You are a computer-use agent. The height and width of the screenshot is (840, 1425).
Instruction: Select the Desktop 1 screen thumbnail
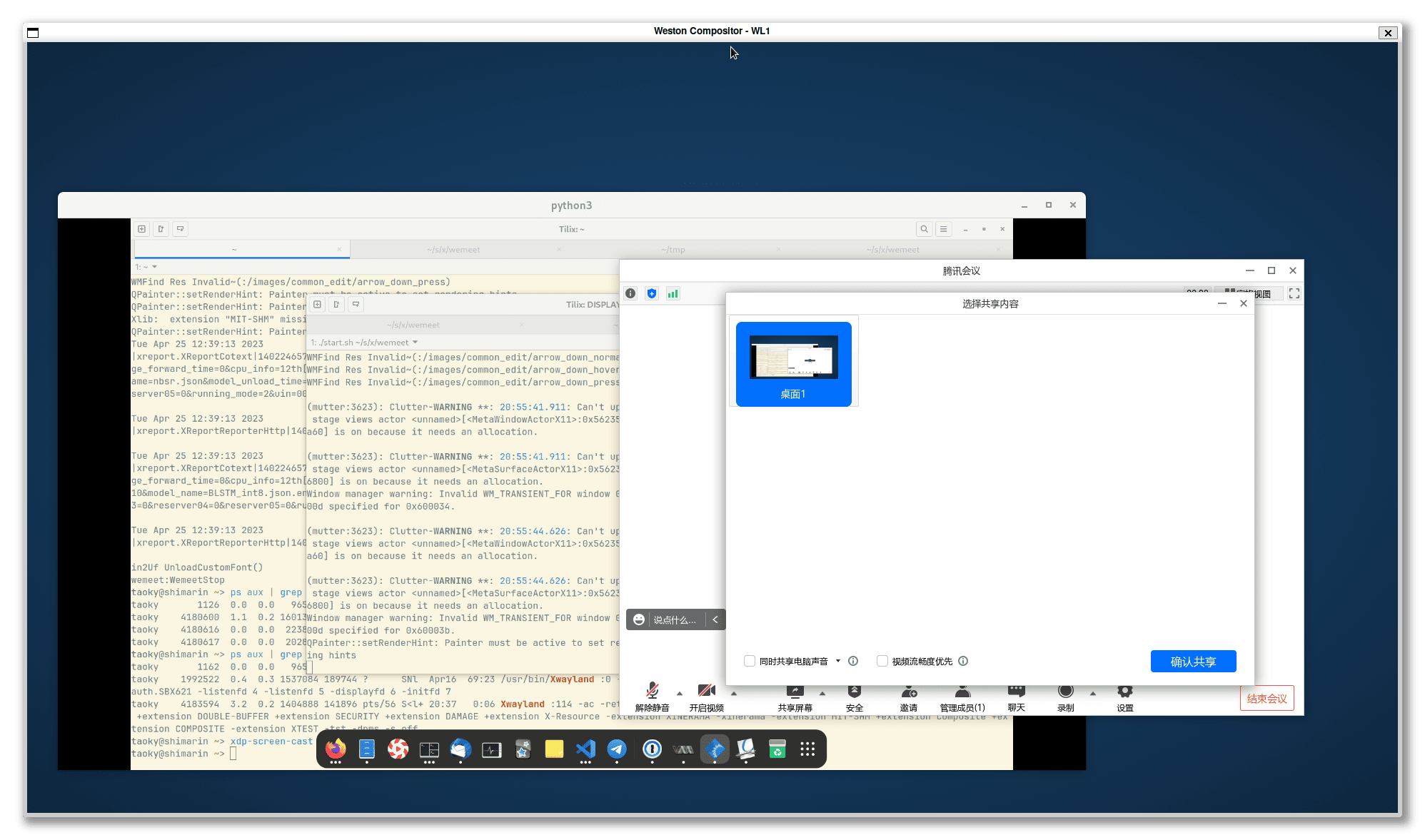point(793,364)
